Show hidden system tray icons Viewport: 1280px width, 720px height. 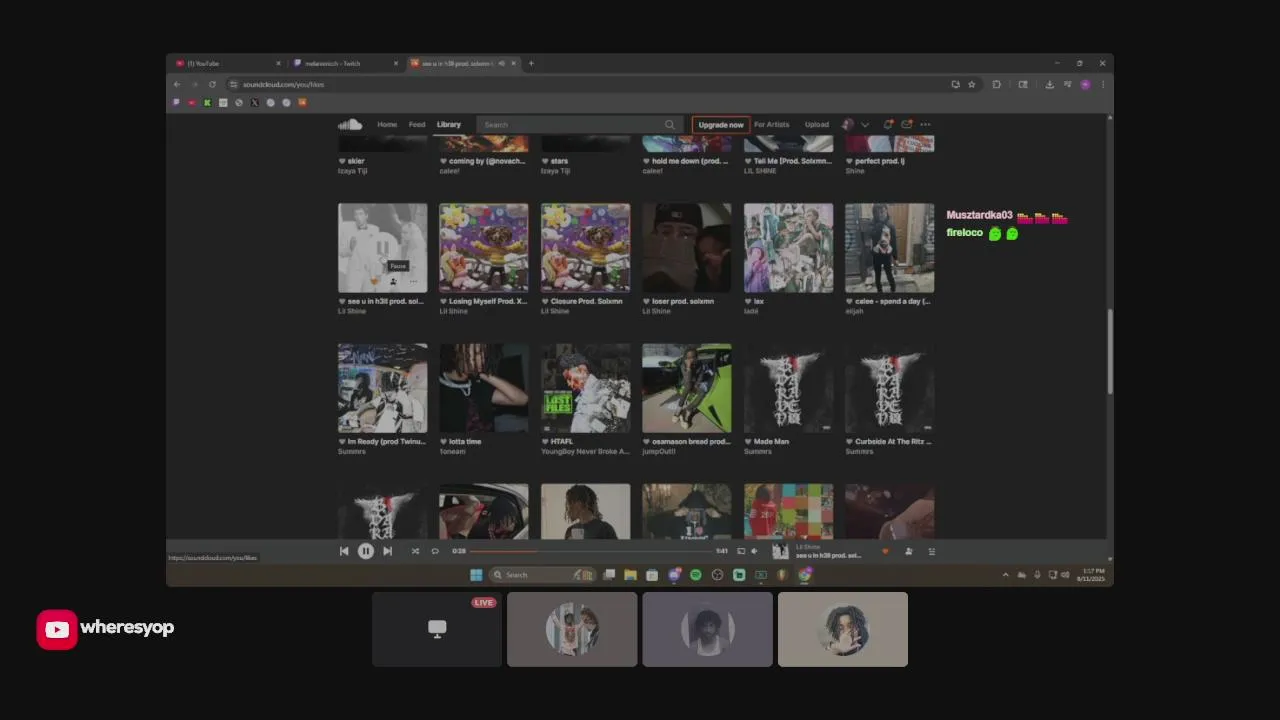(x=1006, y=575)
